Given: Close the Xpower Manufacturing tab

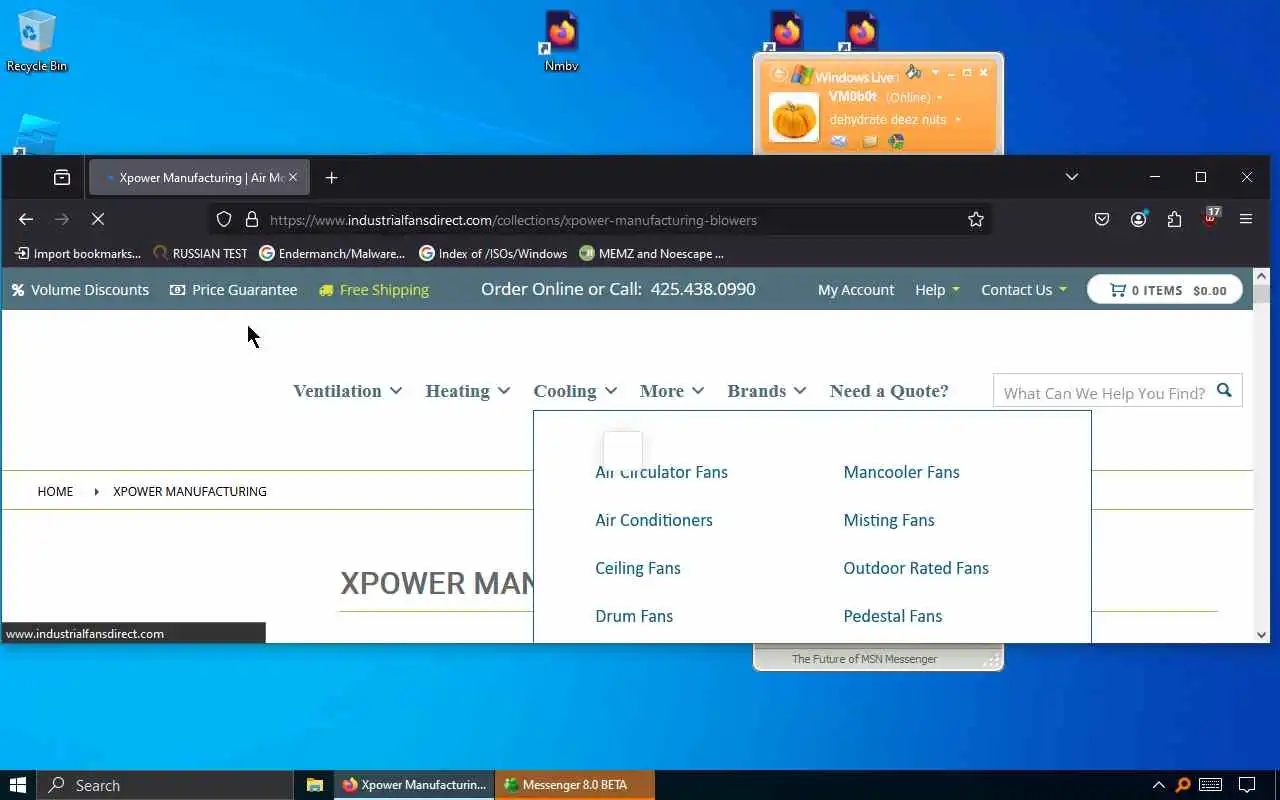Looking at the screenshot, I should (x=293, y=178).
